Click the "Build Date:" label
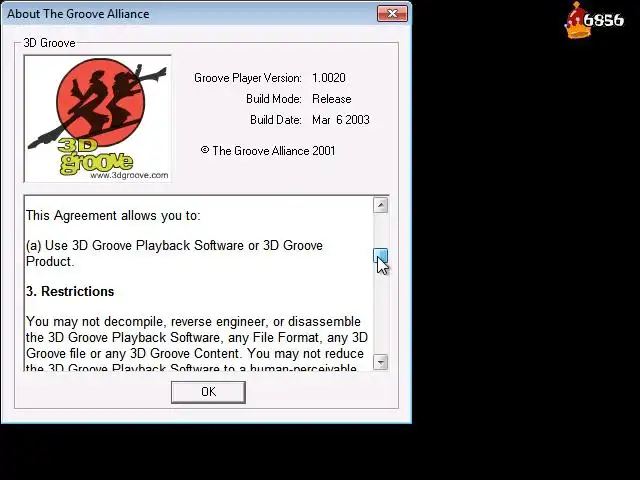640x480 pixels. (276, 120)
